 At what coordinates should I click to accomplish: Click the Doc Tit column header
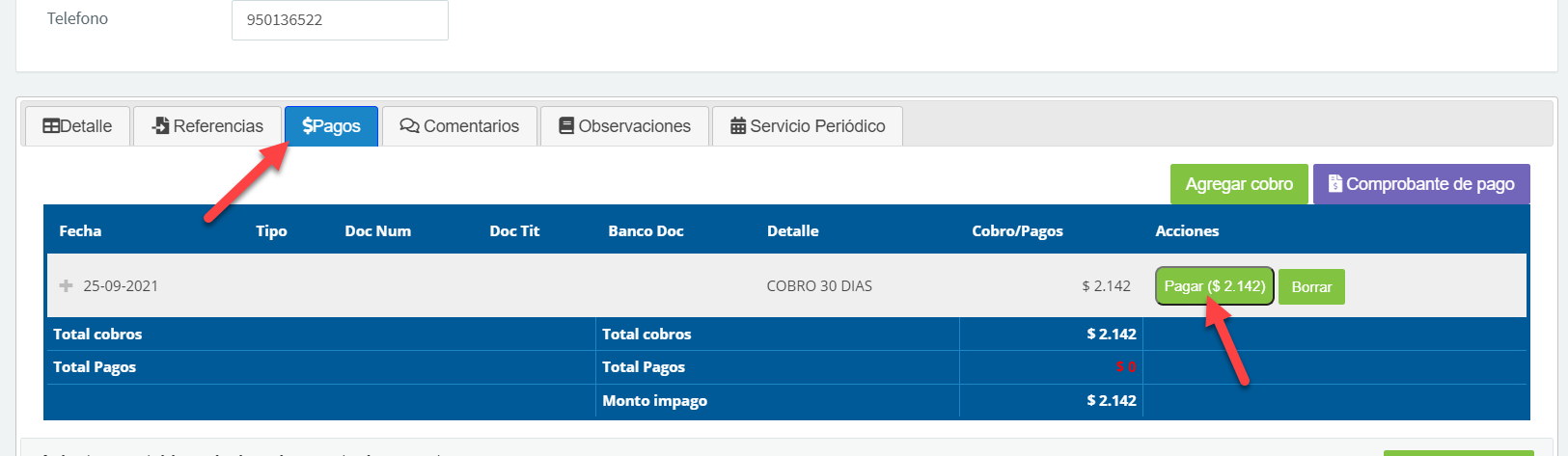click(514, 231)
